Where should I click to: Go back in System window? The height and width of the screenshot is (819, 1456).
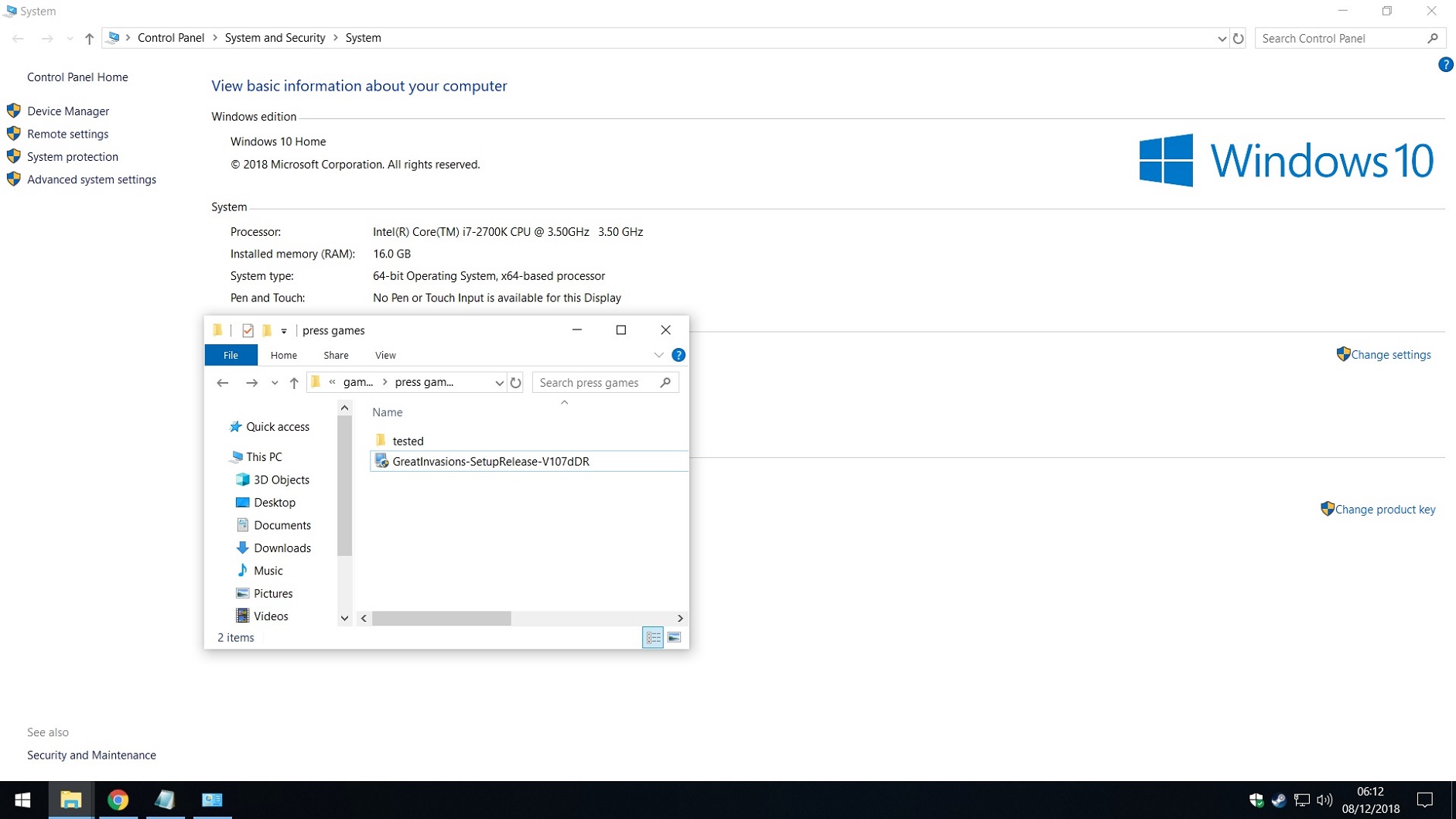(x=19, y=38)
